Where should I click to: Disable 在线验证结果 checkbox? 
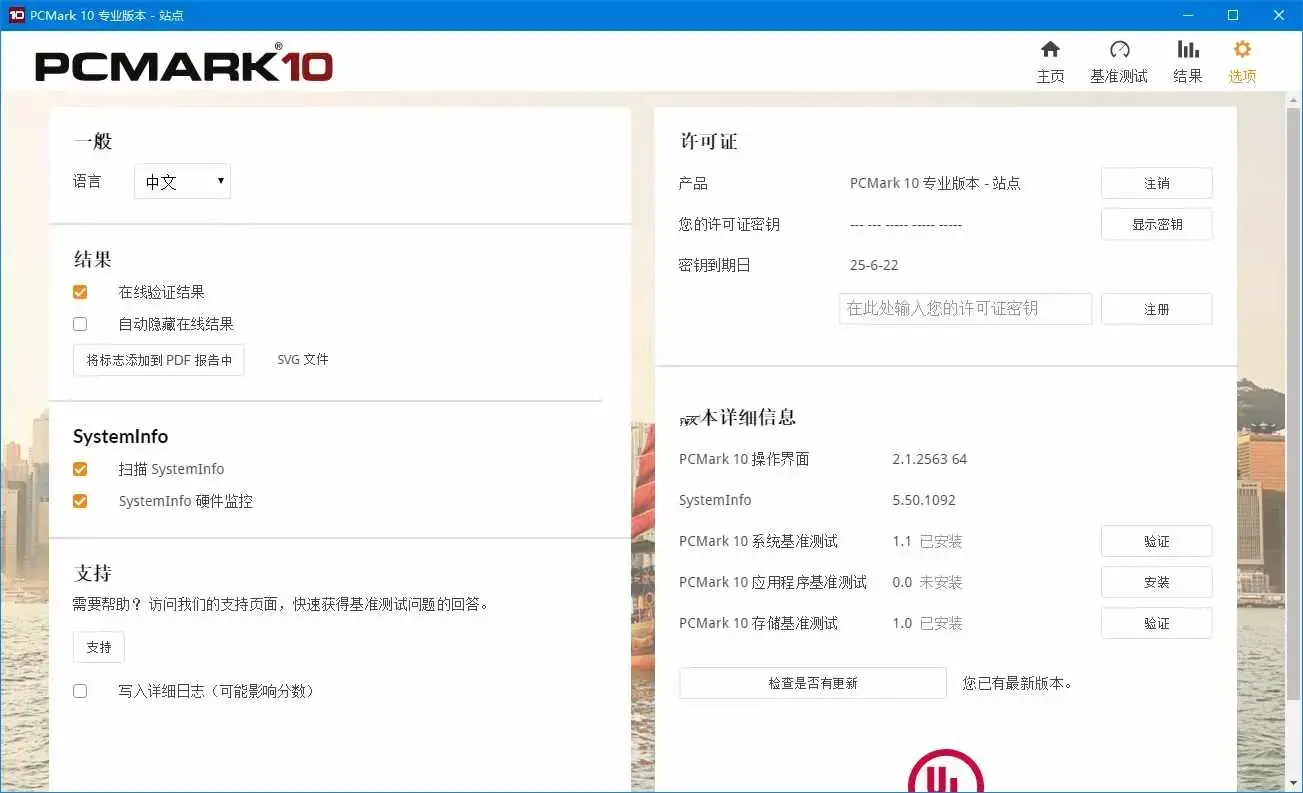point(80,291)
